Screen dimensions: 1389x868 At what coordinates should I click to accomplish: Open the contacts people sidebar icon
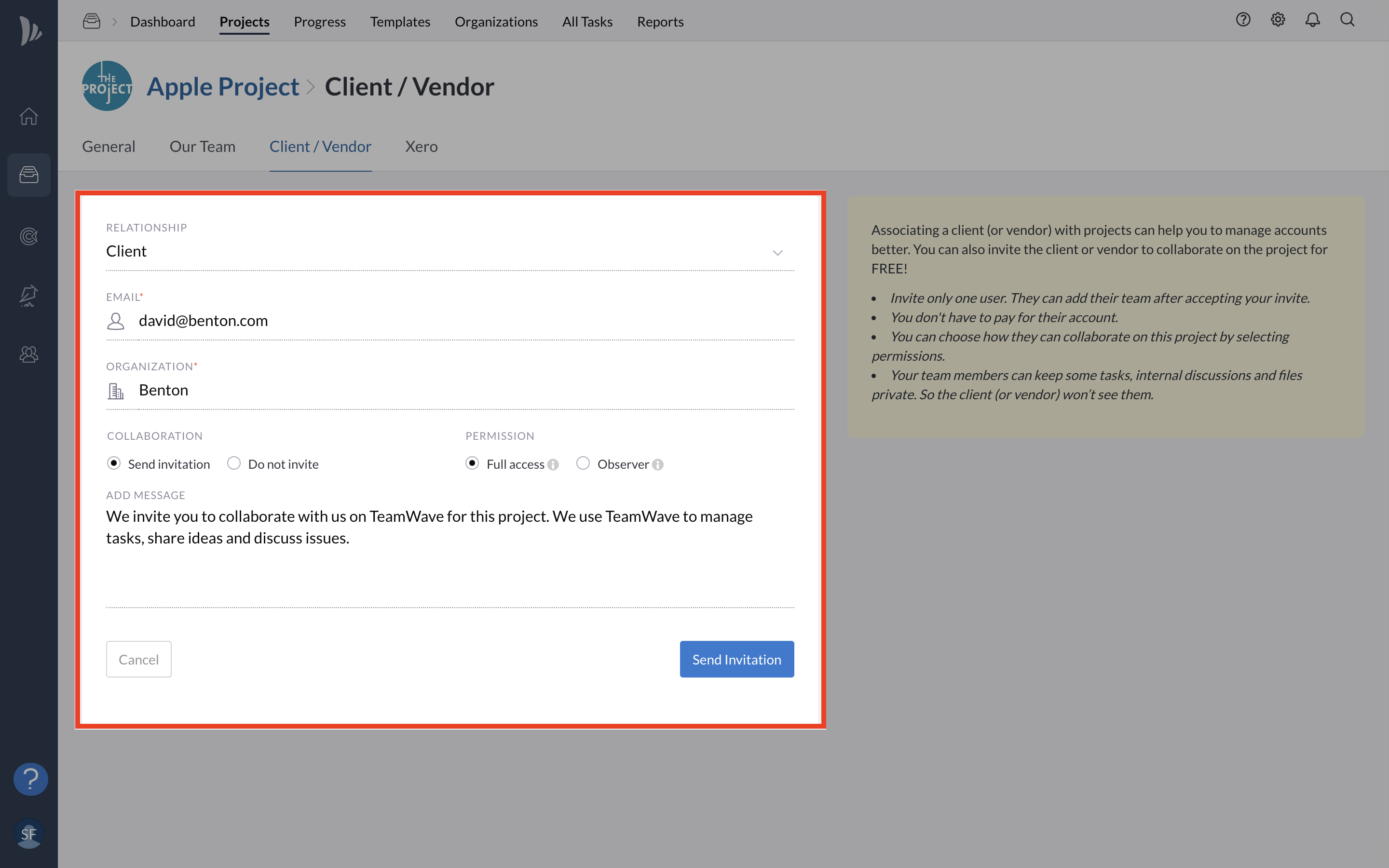click(29, 354)
